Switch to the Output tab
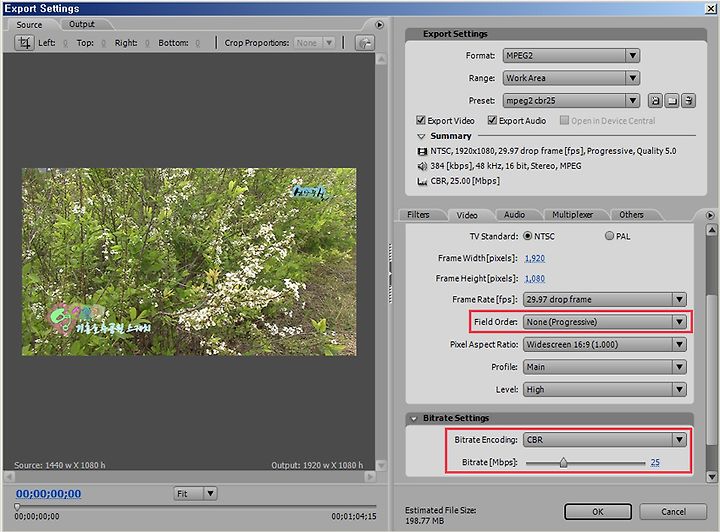This screenshot has width=720, height=532. [x=82, y=24]
